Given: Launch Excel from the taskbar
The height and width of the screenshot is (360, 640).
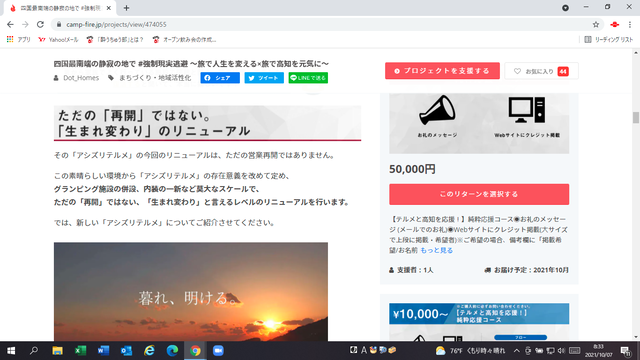Looking at the screenshot, I should point(80,351).
